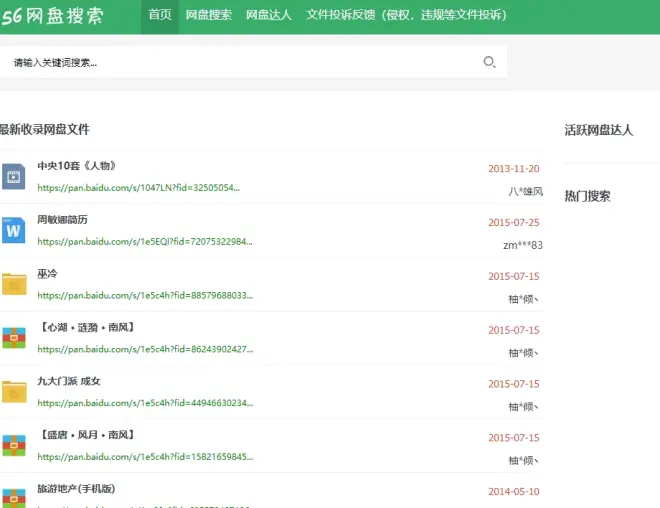This screenshot has width=660, height=508.
Task: Go to the 网盘搜索 menu item
Action: coord(209,16)
